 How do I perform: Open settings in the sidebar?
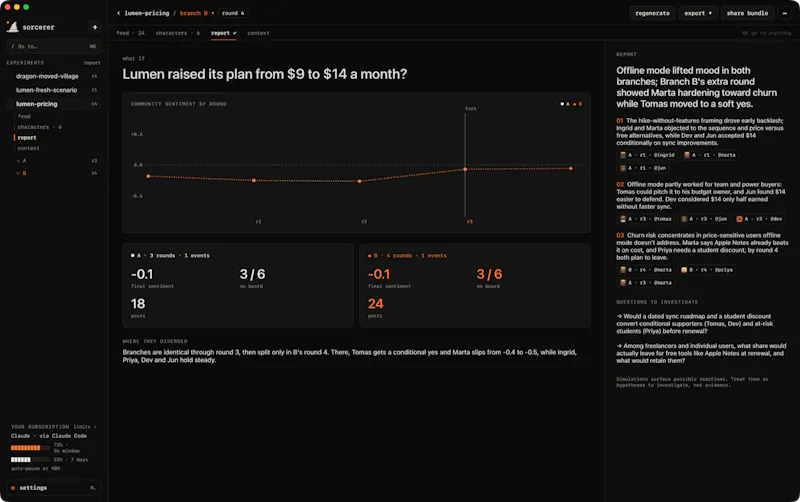coord(54,488)
